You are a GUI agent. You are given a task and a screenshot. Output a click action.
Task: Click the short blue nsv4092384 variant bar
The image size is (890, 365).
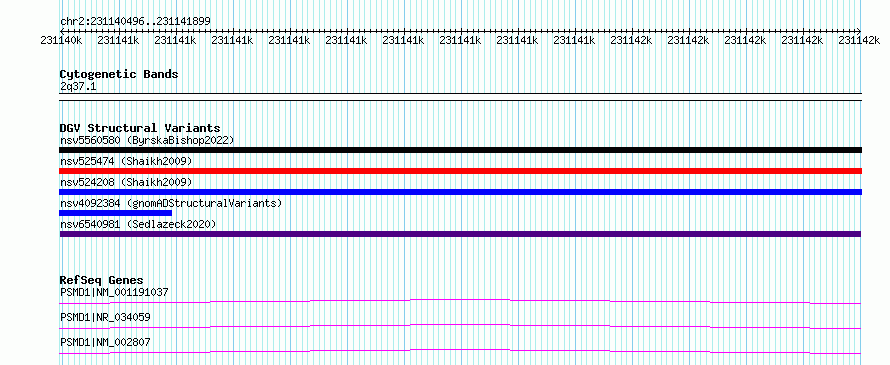click(116, 213)
